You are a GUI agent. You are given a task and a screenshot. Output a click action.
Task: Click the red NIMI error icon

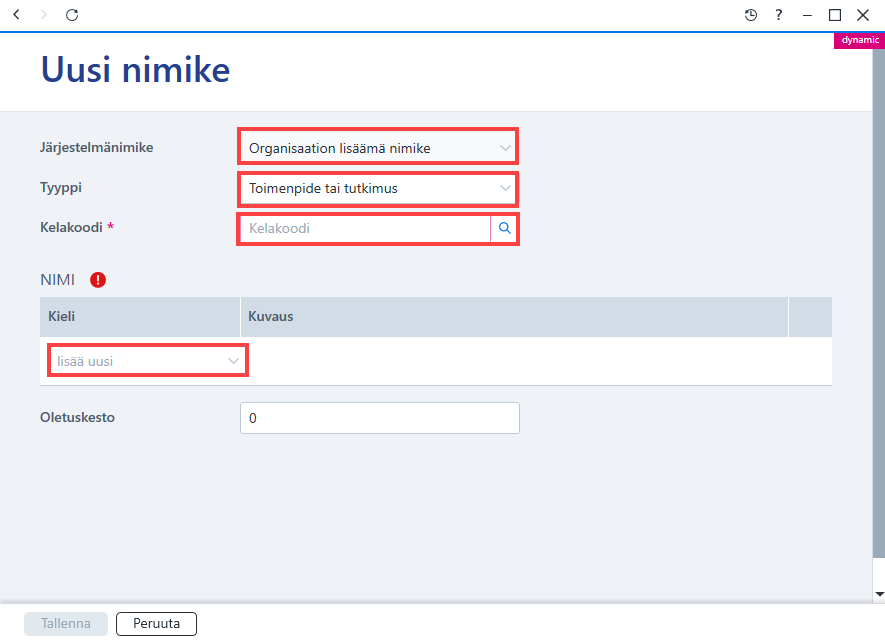tap(98, 279)
